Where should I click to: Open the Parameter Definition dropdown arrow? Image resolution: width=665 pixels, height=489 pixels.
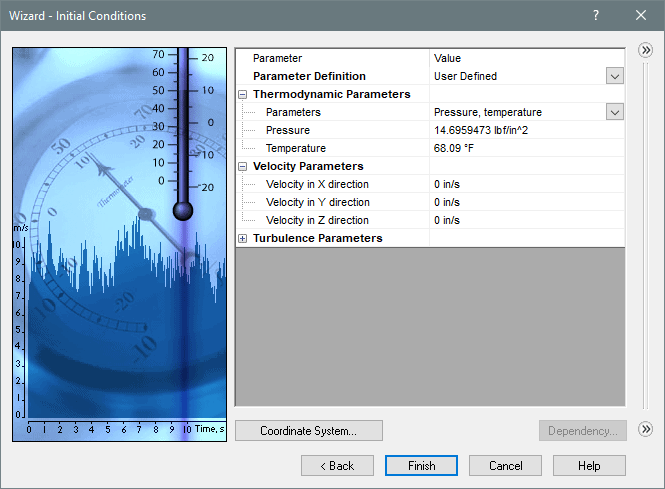coord(615,76)
